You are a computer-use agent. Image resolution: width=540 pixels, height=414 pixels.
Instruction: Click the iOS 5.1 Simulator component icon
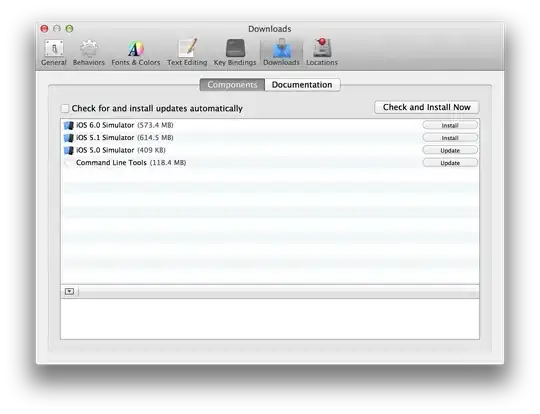click(x=69, y=138)
